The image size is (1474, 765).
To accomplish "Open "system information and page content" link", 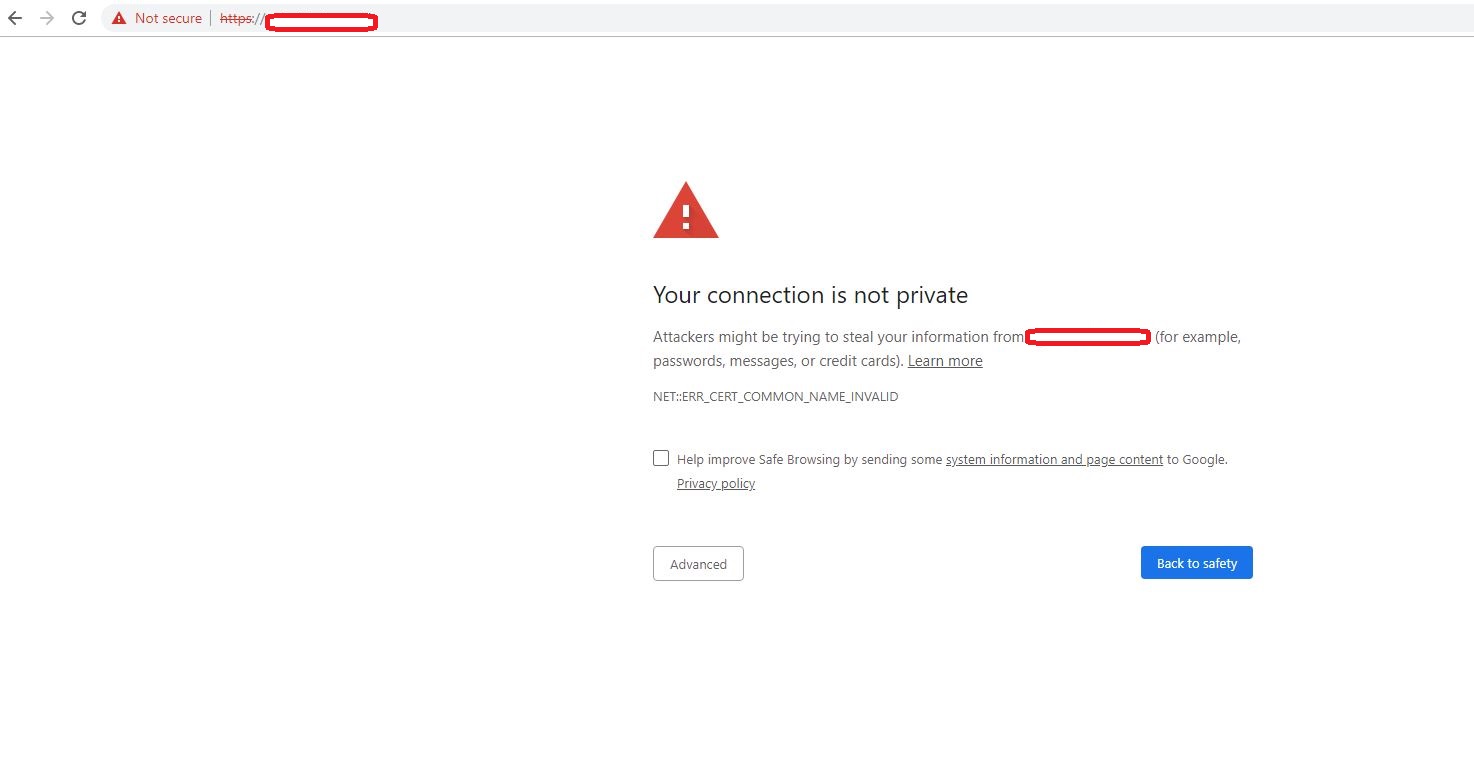I will coord(1054,460).
